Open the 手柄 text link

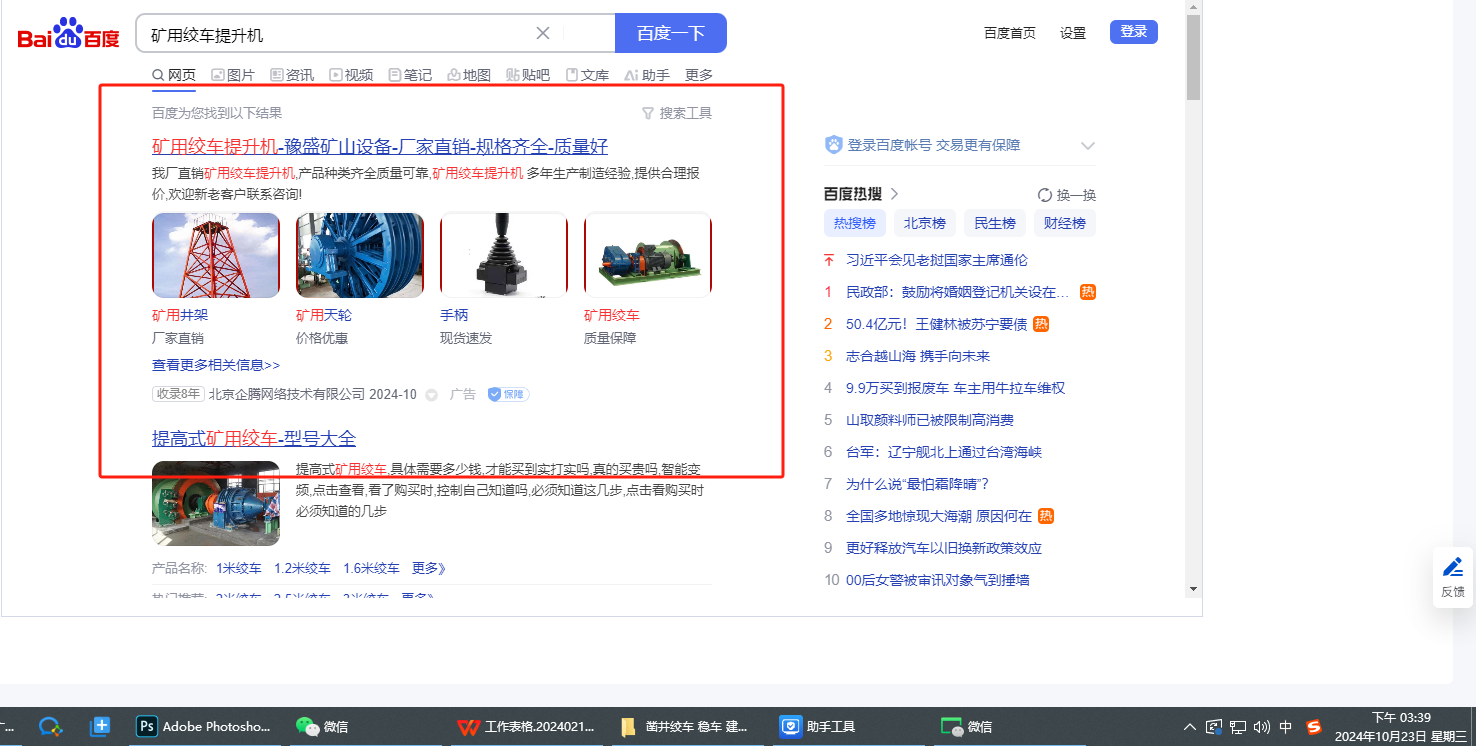[454, 315]
